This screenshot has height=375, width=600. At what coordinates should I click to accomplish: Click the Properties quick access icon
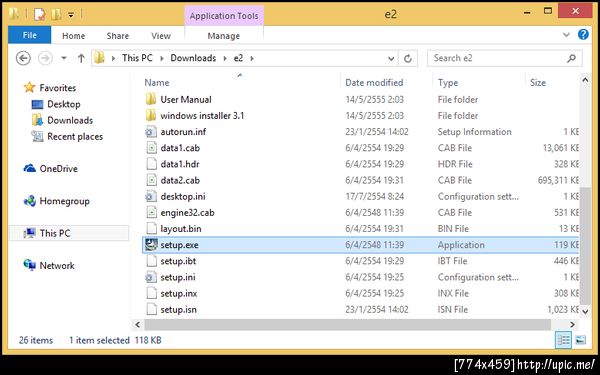tap(39, 15)
